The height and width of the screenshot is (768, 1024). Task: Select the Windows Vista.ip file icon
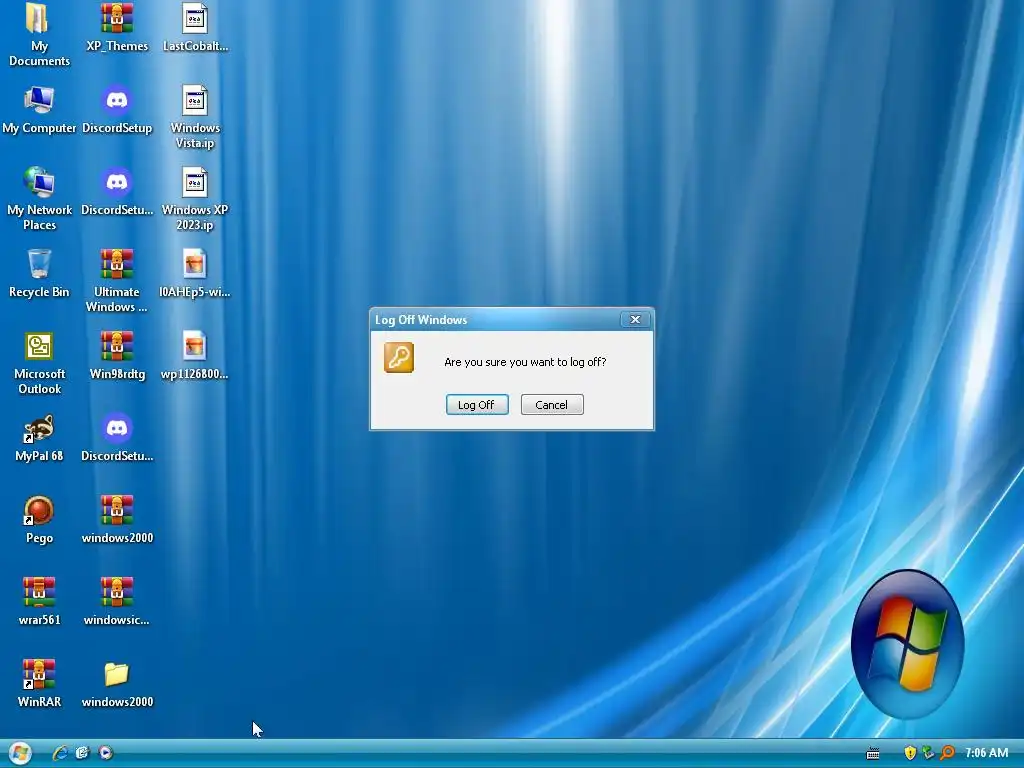(x=195, y=117)
